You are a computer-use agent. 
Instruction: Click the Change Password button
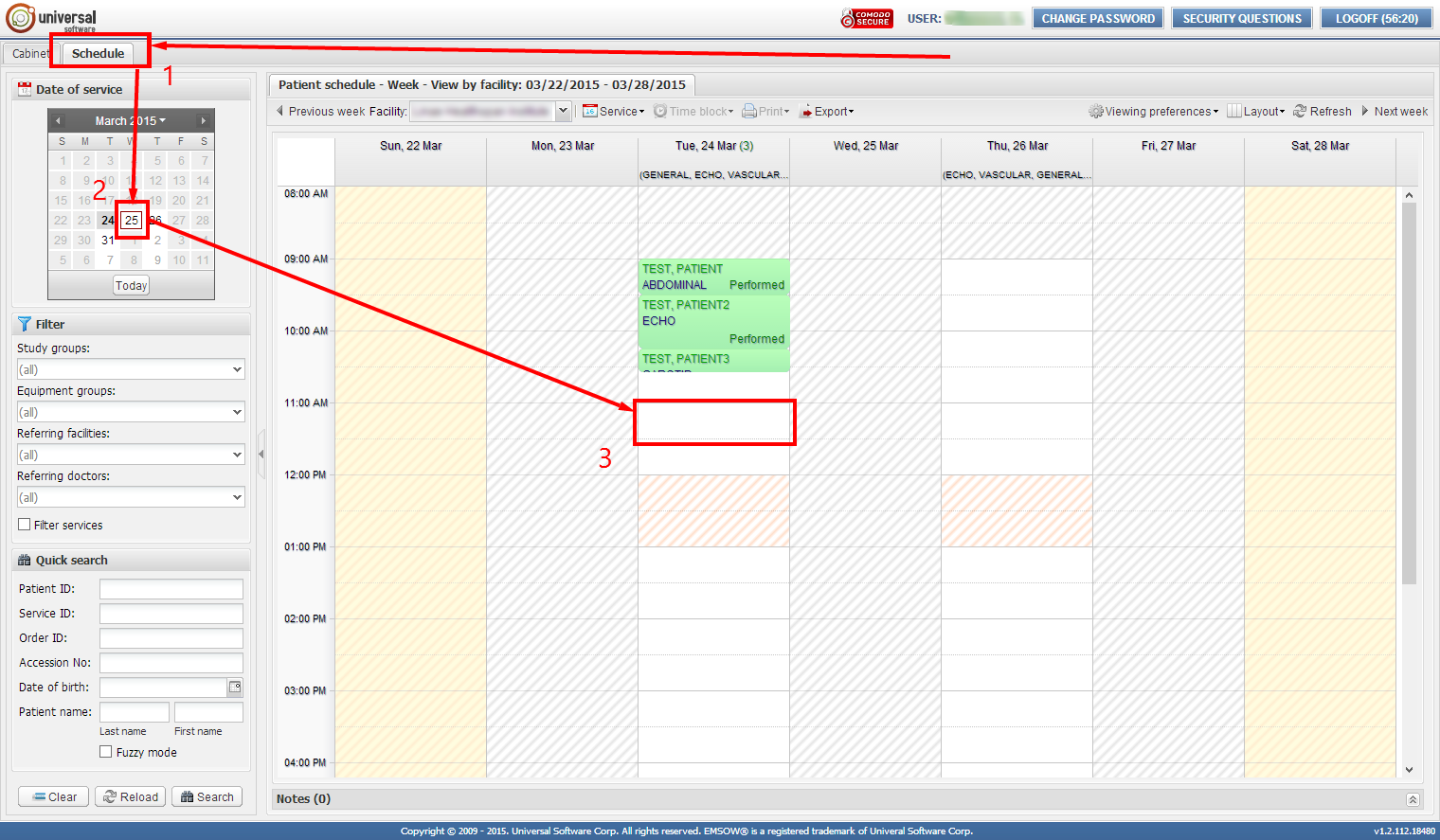tap(1099, 18)
